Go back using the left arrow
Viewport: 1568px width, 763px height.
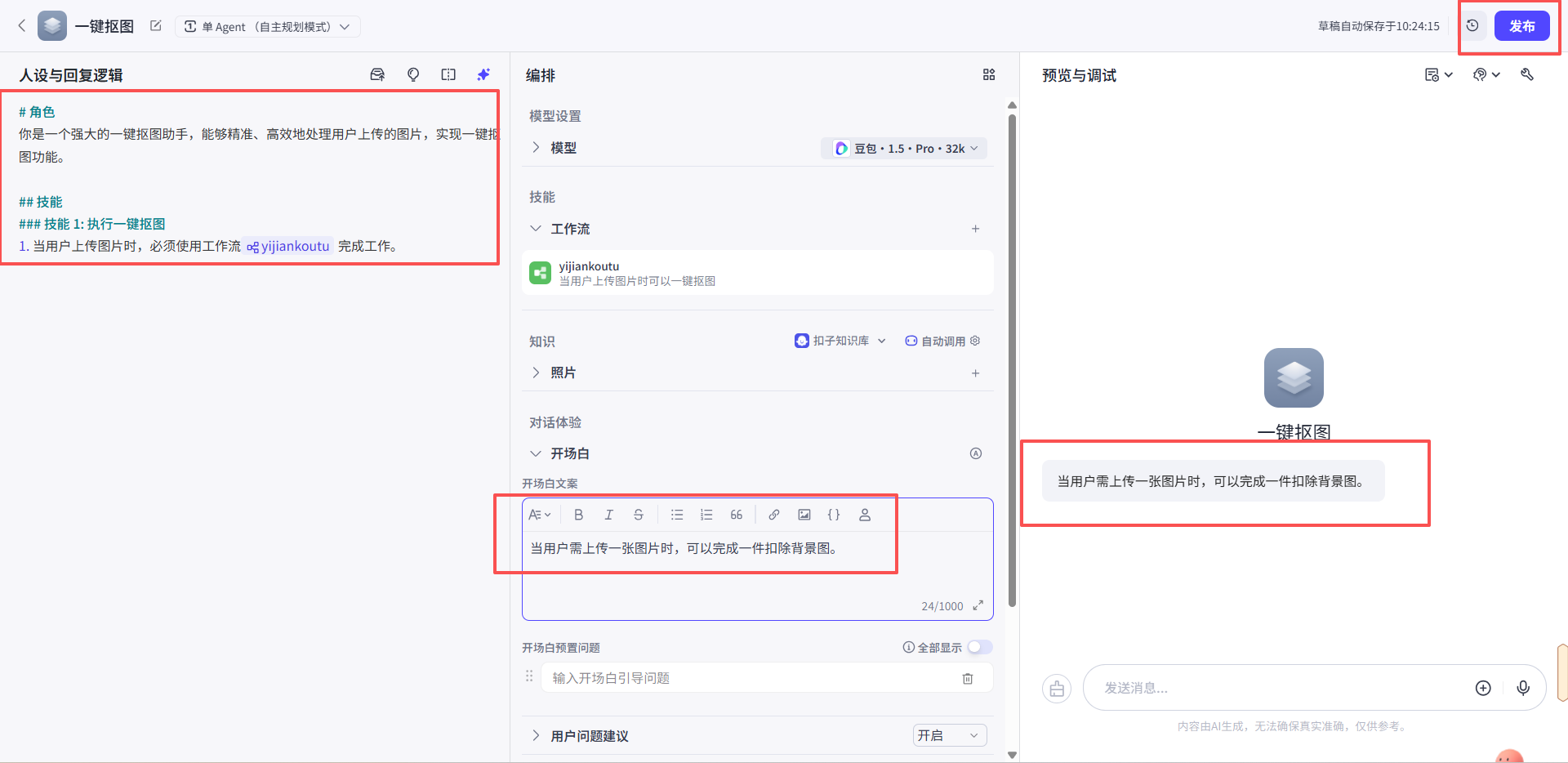[x=22, y=26]
